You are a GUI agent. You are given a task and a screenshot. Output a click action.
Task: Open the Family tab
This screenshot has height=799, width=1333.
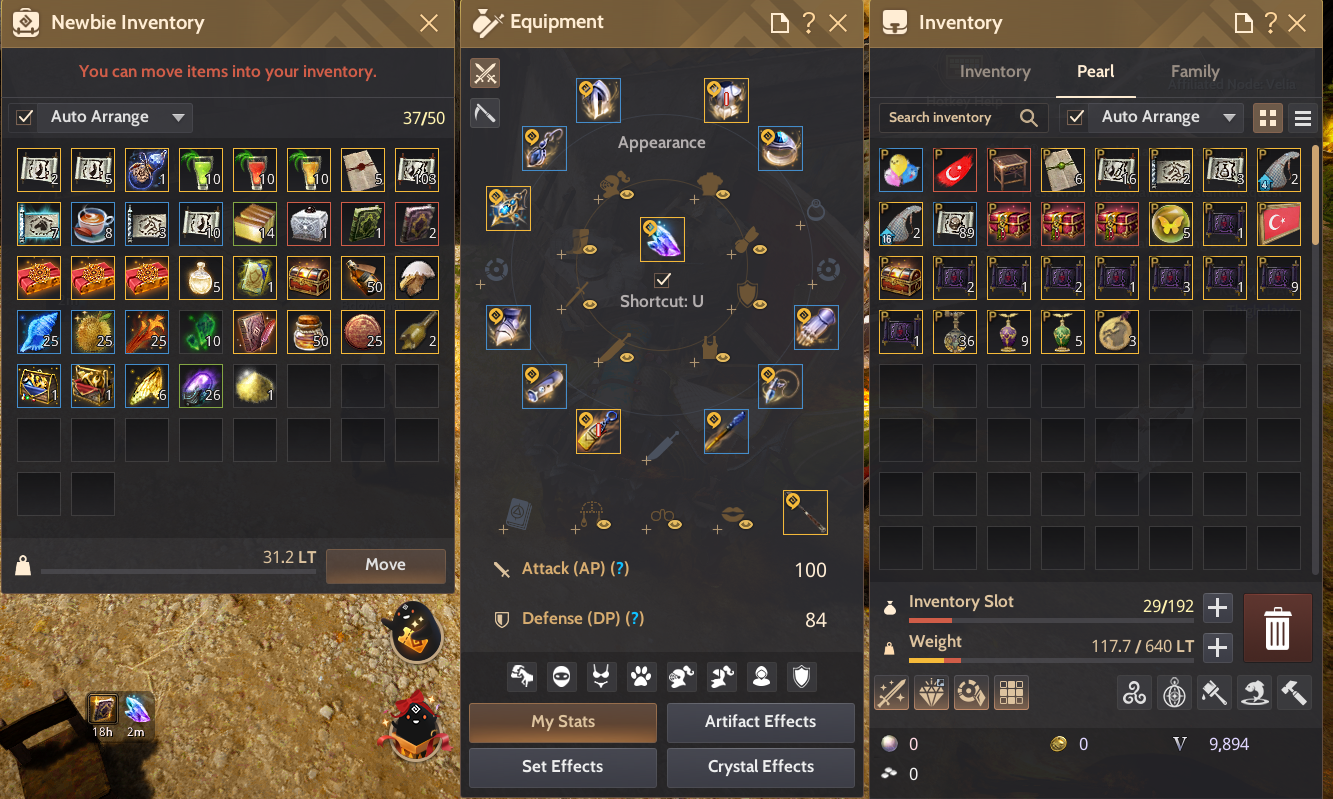(1195, 71)
